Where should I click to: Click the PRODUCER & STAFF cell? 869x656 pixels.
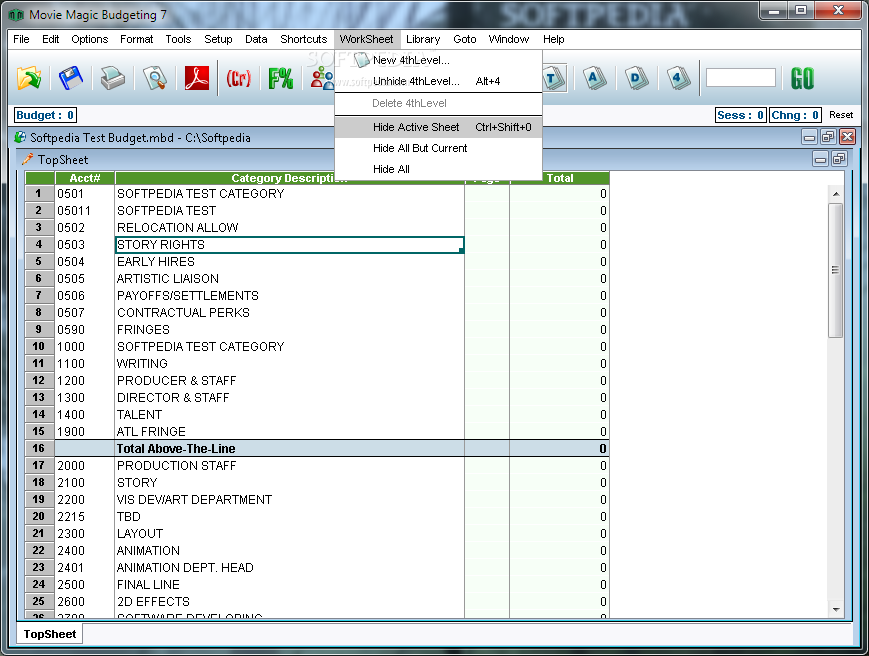coord(289,381)
